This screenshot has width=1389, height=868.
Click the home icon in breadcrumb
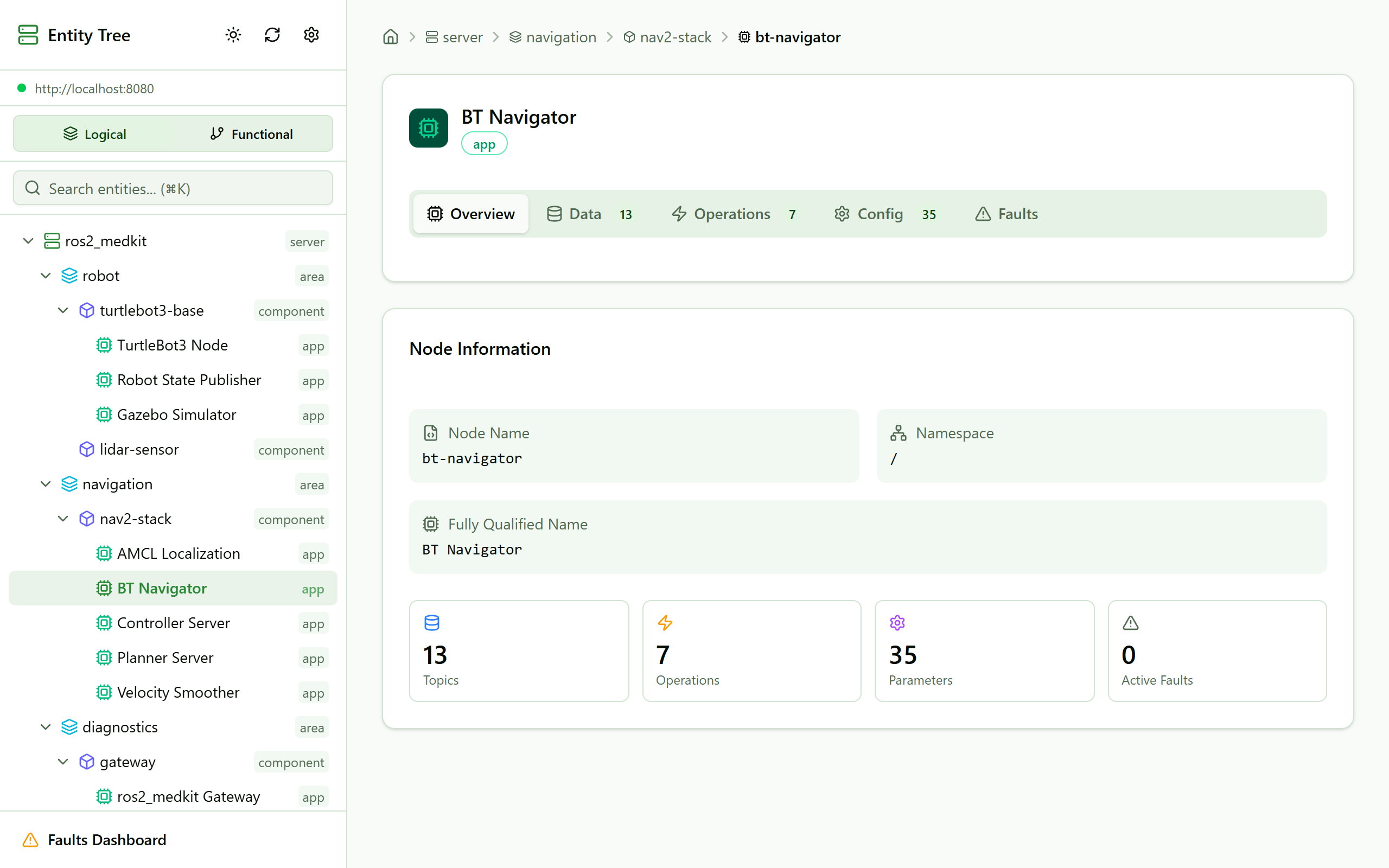(x=390, y=37)
